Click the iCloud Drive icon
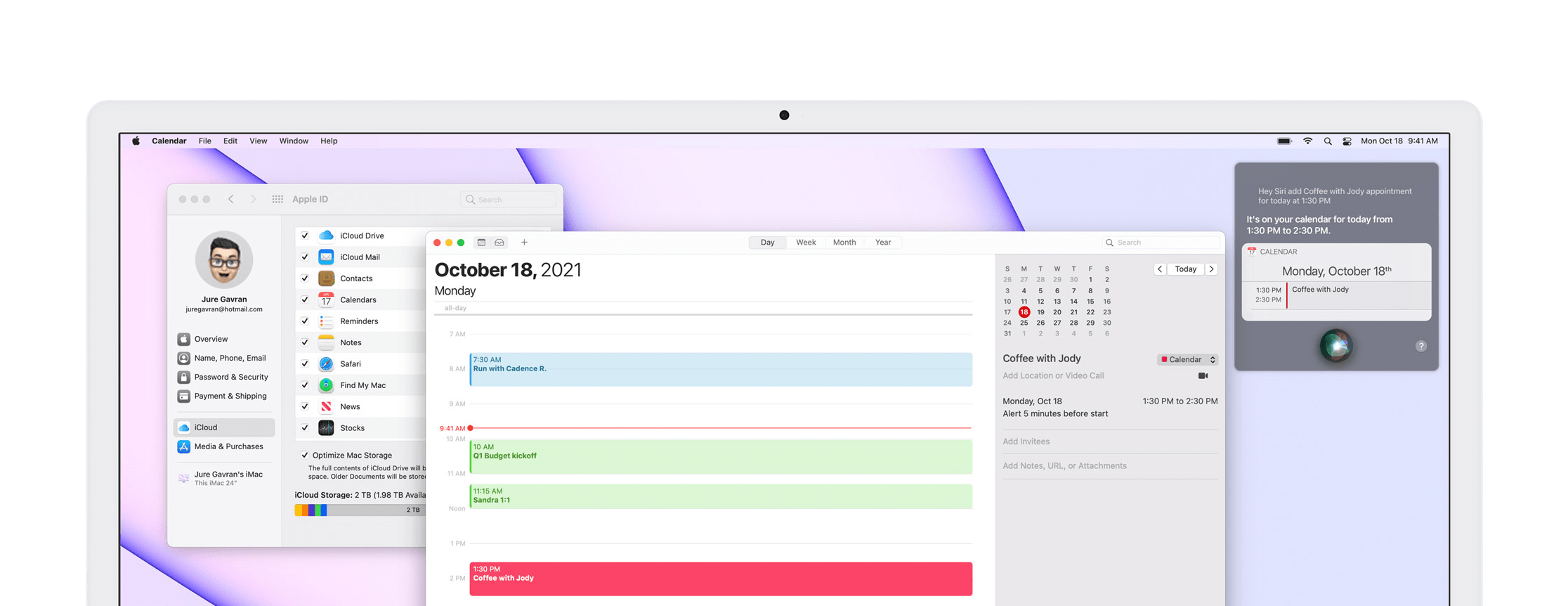 coord(326,236)
